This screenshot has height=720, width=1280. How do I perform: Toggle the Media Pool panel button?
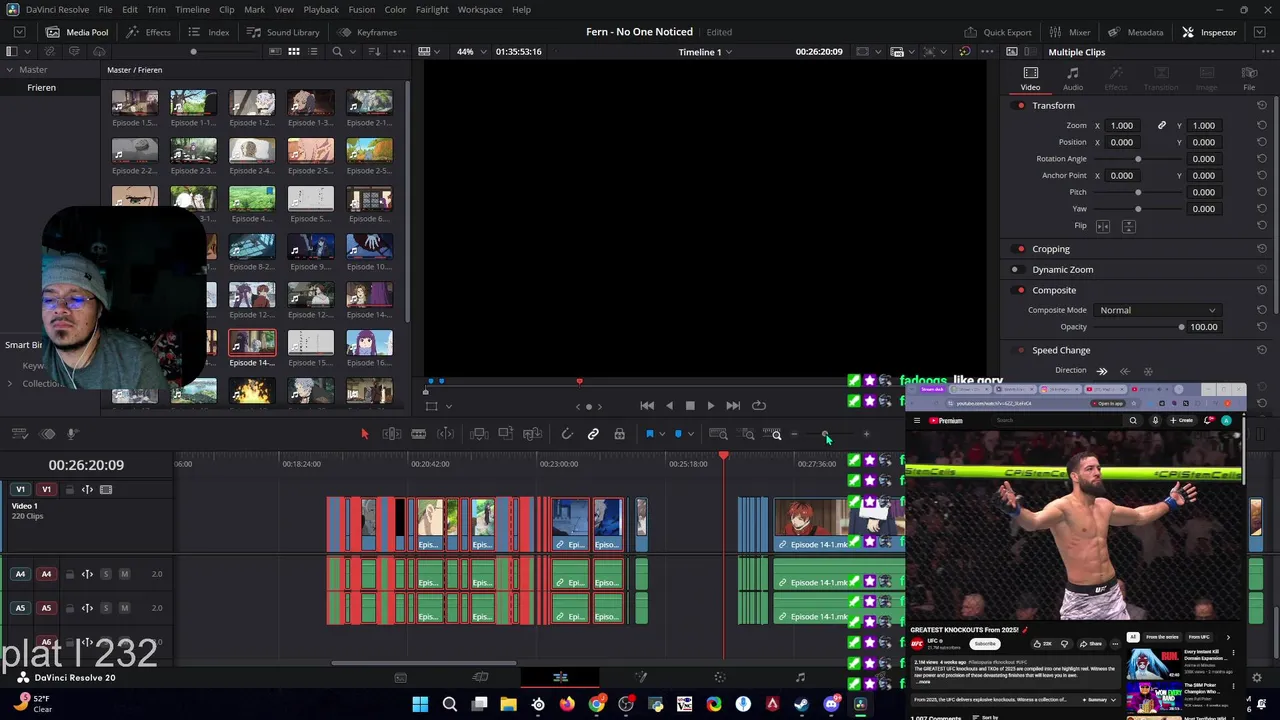pos(77,32)
